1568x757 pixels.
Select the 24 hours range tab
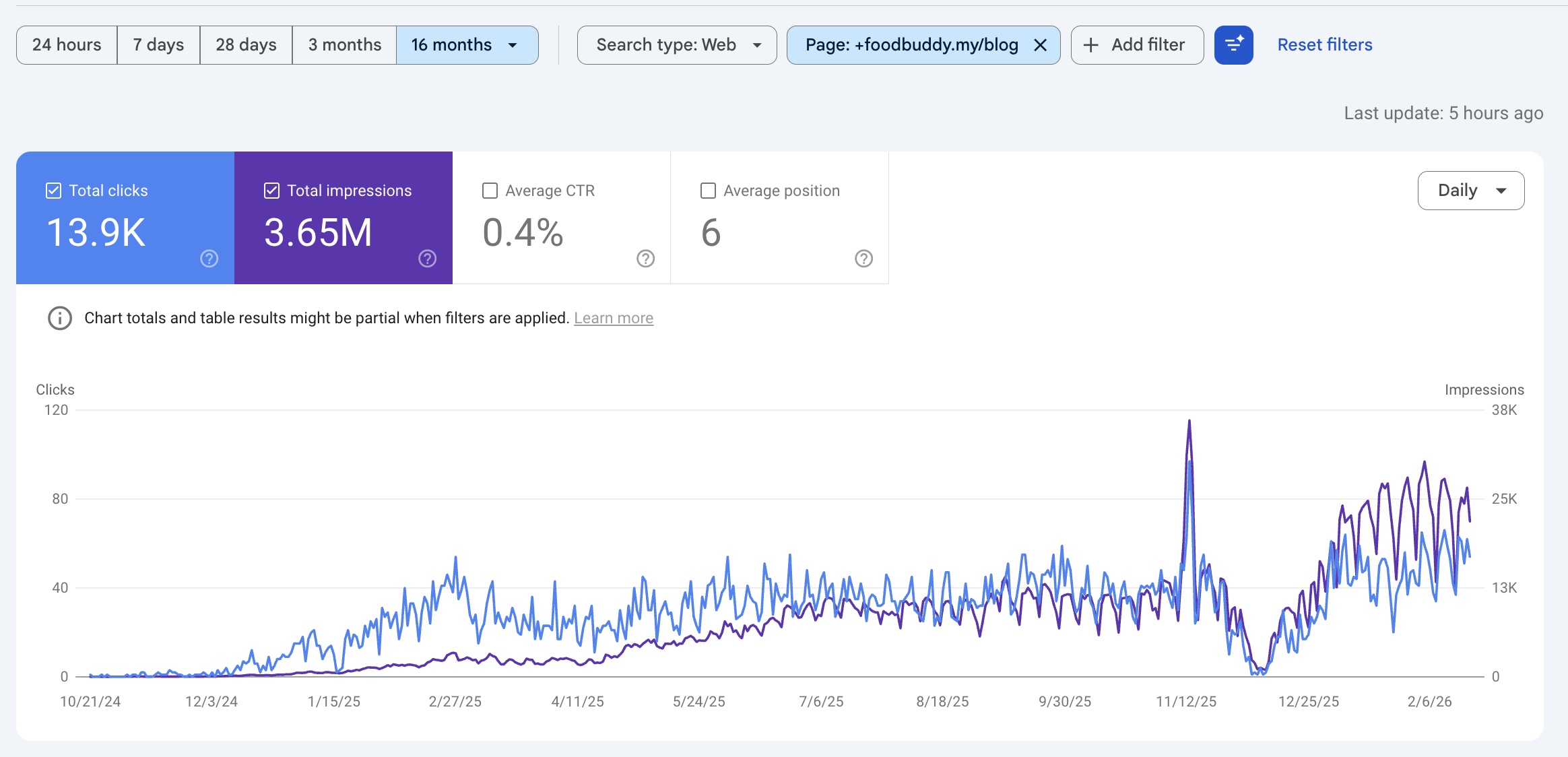(67, 45)
